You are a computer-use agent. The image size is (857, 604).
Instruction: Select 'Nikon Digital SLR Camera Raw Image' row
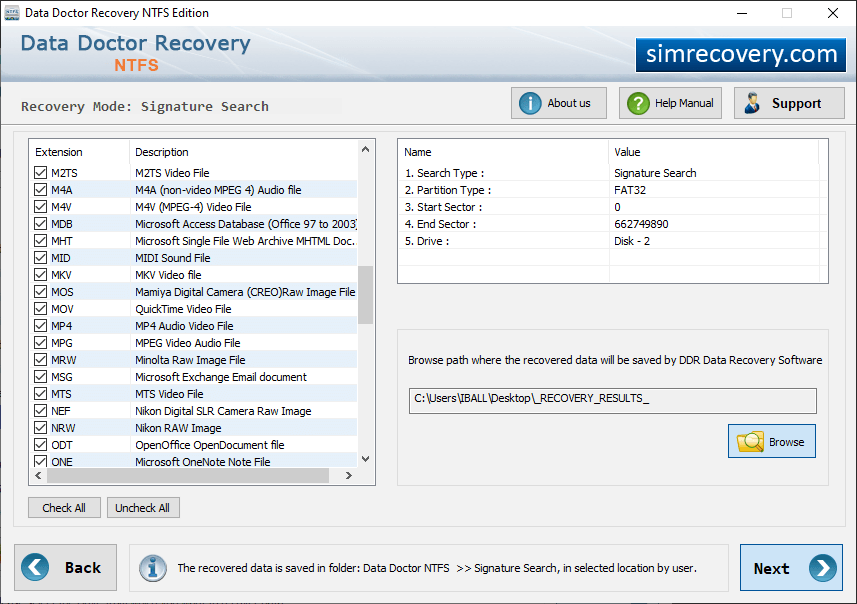point(193,411)
